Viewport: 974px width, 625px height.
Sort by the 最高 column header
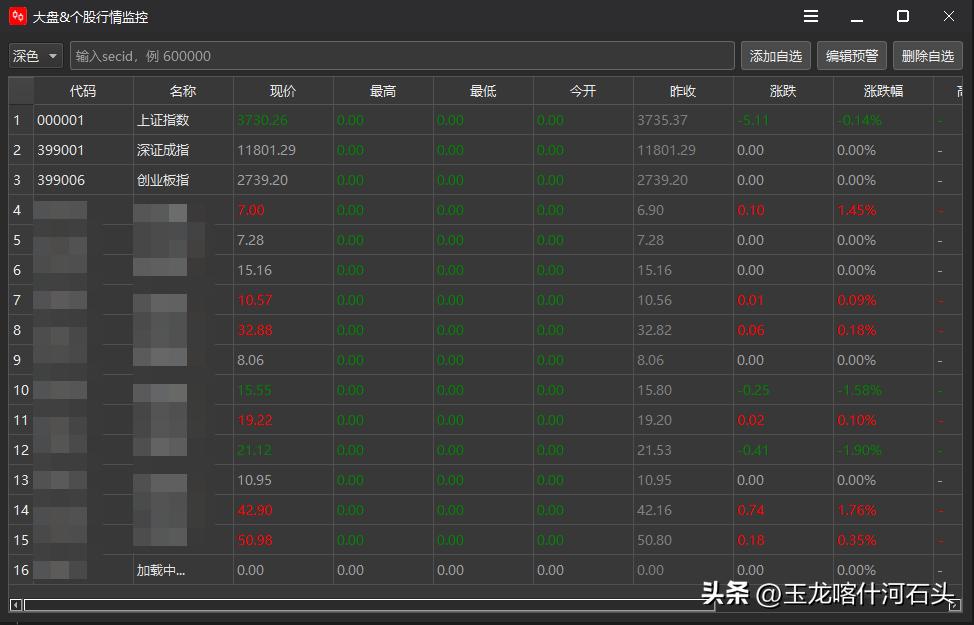point(383,91)
